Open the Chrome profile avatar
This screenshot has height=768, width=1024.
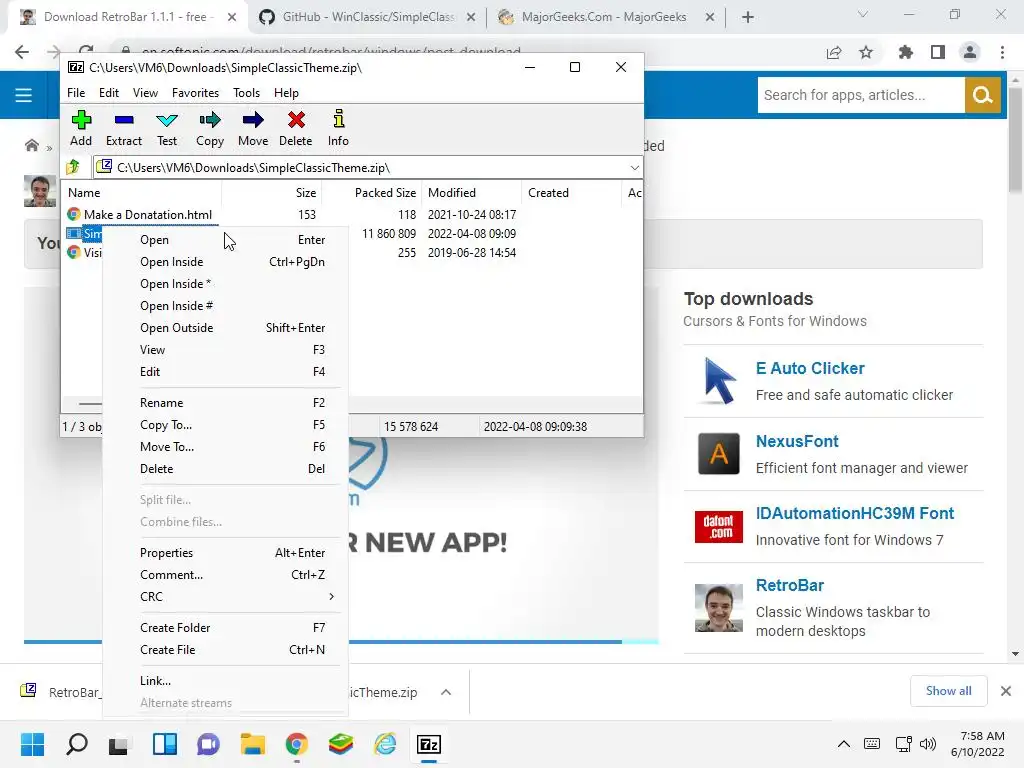point(970,52)
